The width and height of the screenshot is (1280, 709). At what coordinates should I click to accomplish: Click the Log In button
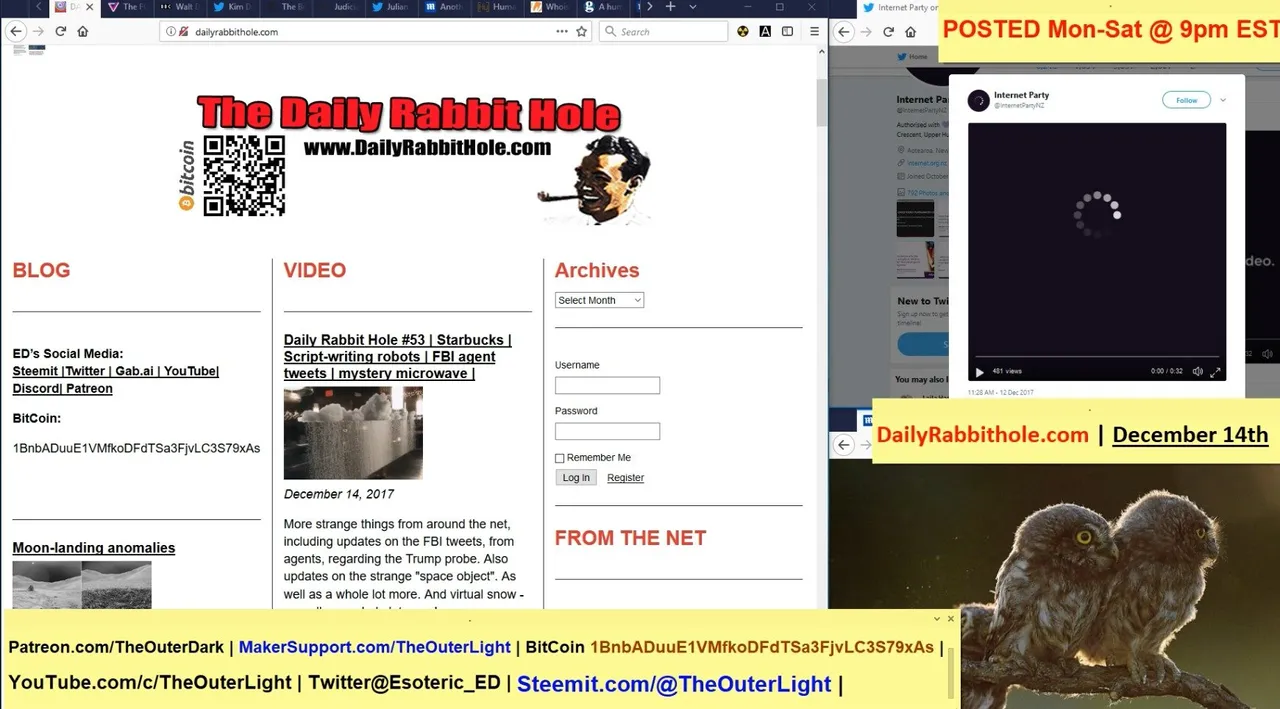576,478
